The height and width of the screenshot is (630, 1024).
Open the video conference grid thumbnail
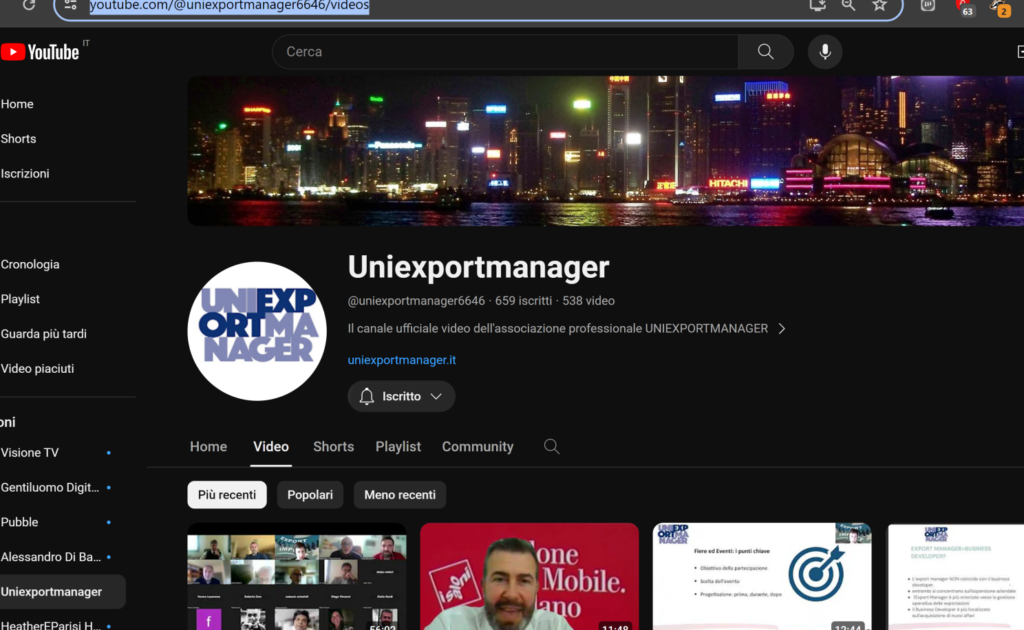point(296,576)
